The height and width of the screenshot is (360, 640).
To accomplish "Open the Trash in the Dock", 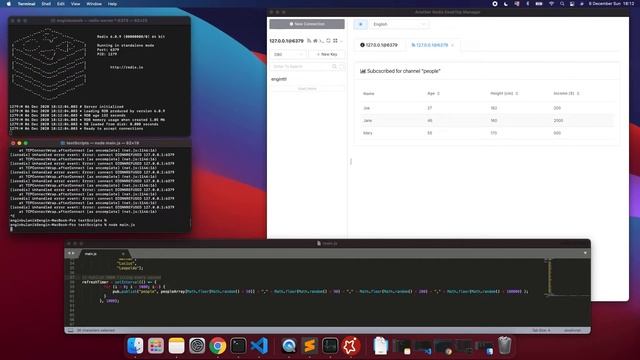I will 504,346.
